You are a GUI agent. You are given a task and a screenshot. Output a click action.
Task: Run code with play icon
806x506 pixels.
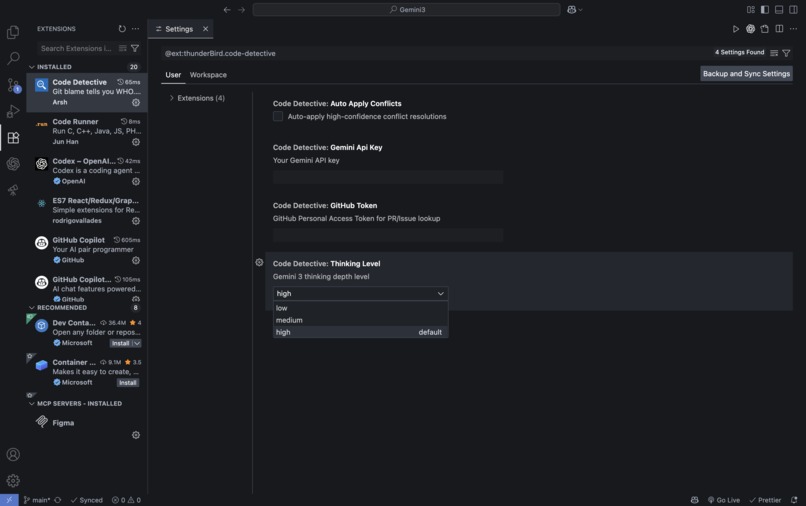pos(736,29)
